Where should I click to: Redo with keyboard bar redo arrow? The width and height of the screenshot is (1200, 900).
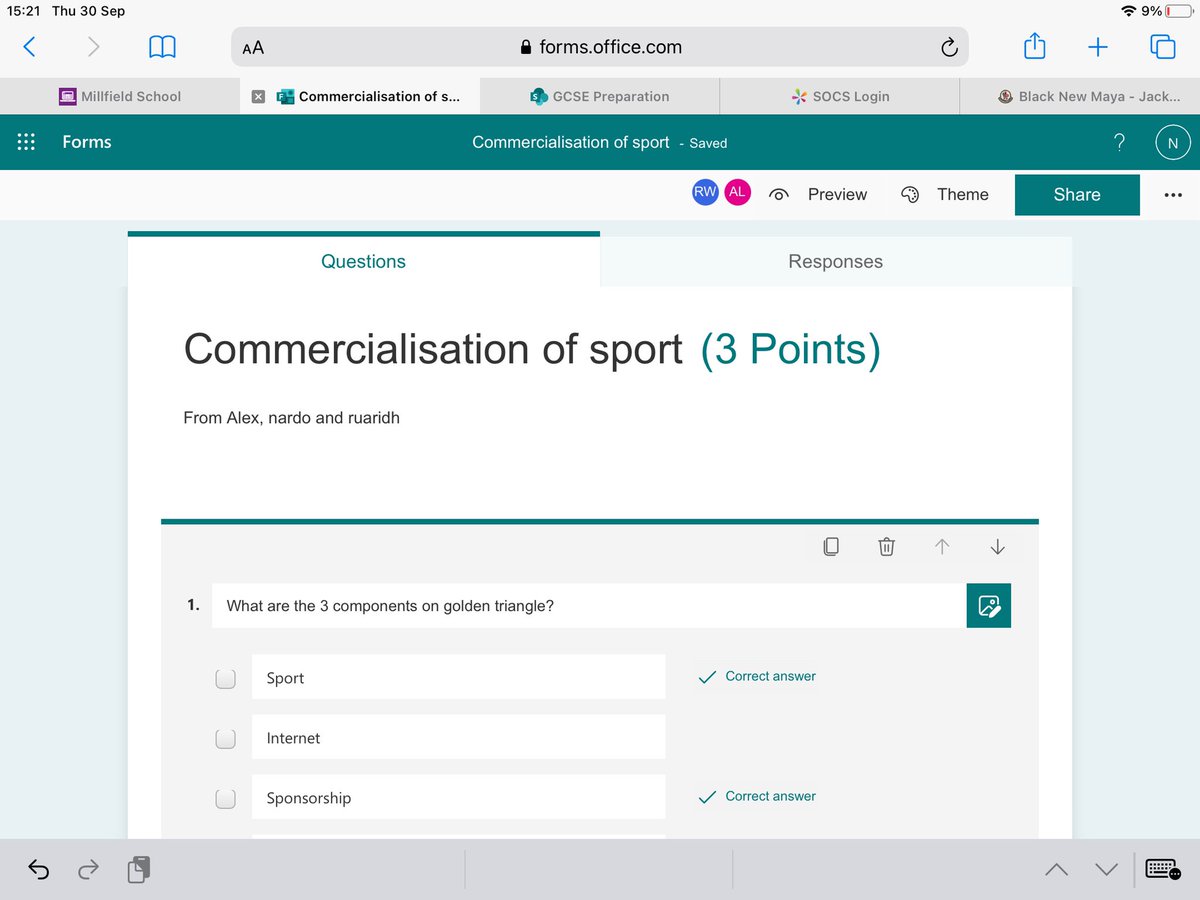(x=88, y=870)
